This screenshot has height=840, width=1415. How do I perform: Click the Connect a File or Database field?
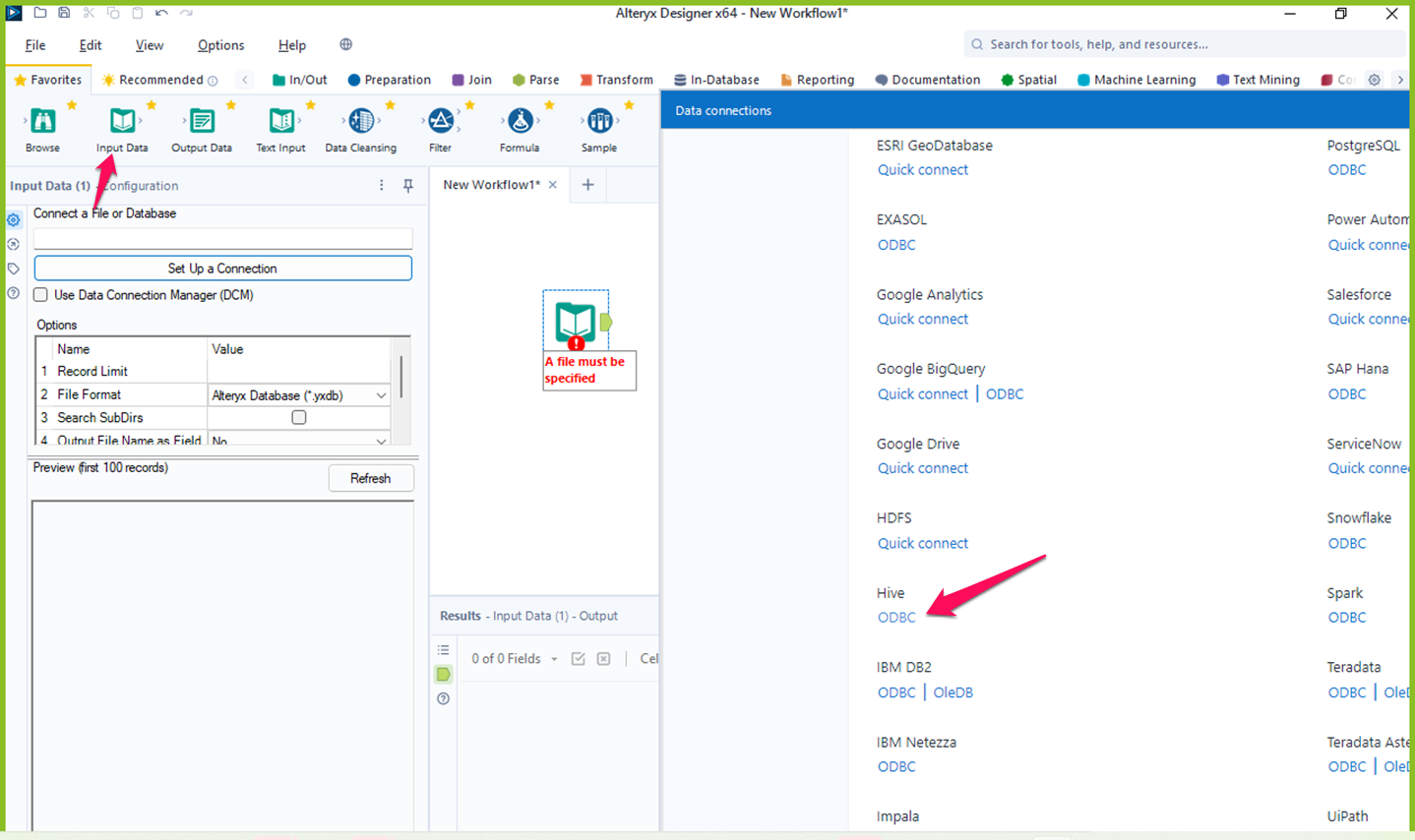pyautogui.click(x=222, y=238)
